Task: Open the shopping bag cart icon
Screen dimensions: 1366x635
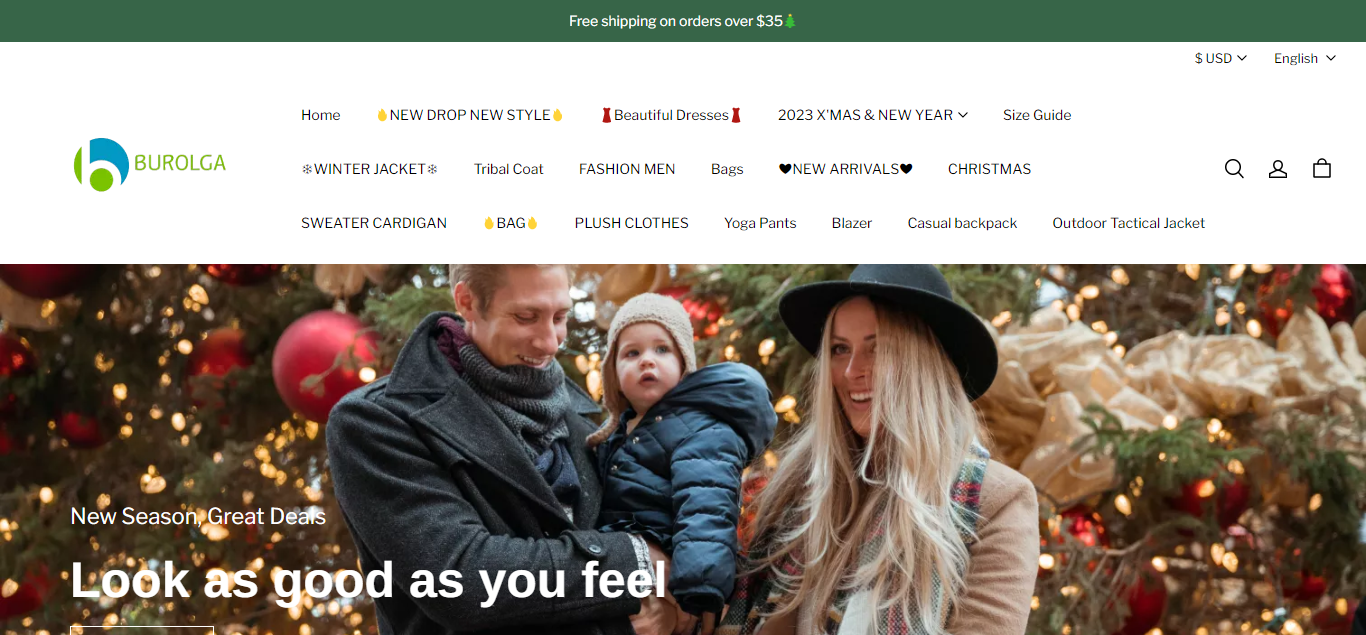Action: (x=1322, y=169)
